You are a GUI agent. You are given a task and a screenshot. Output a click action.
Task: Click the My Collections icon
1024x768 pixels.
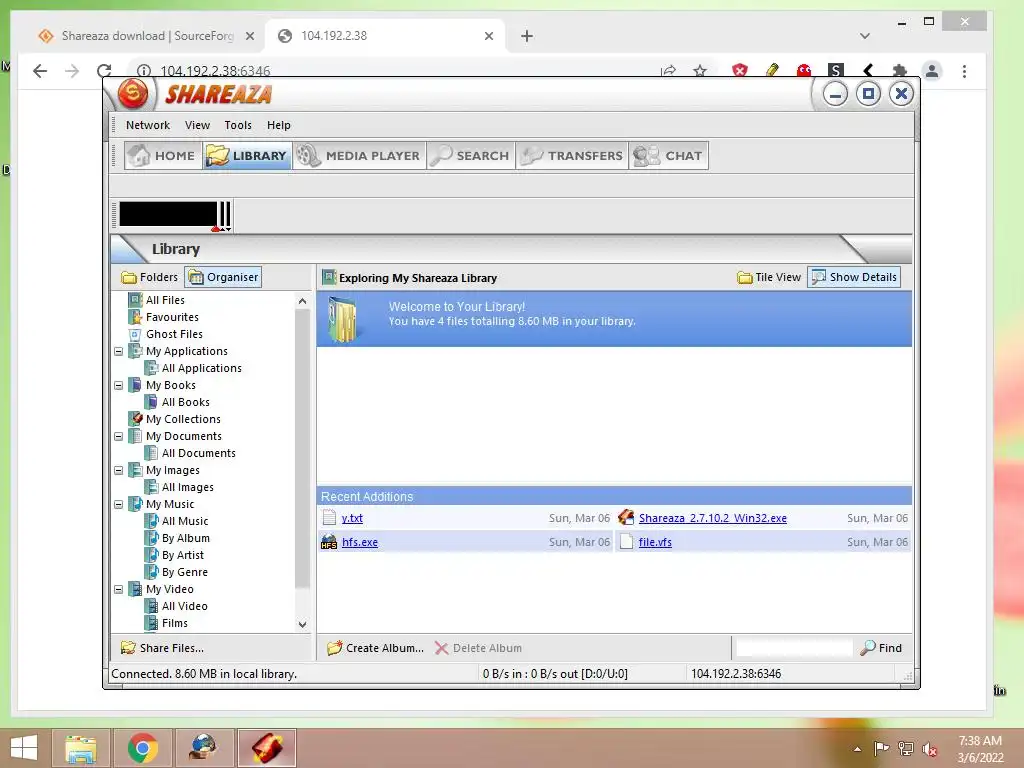tap(135, 419)
